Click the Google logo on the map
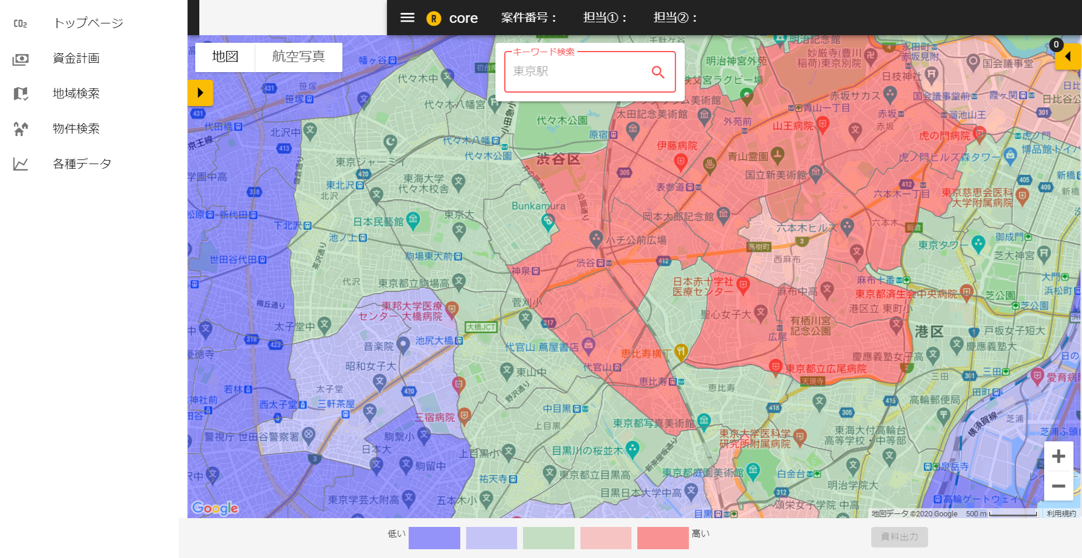This screenshot has width=1082, height=558. pyautogui.click(x=215, y=508)
